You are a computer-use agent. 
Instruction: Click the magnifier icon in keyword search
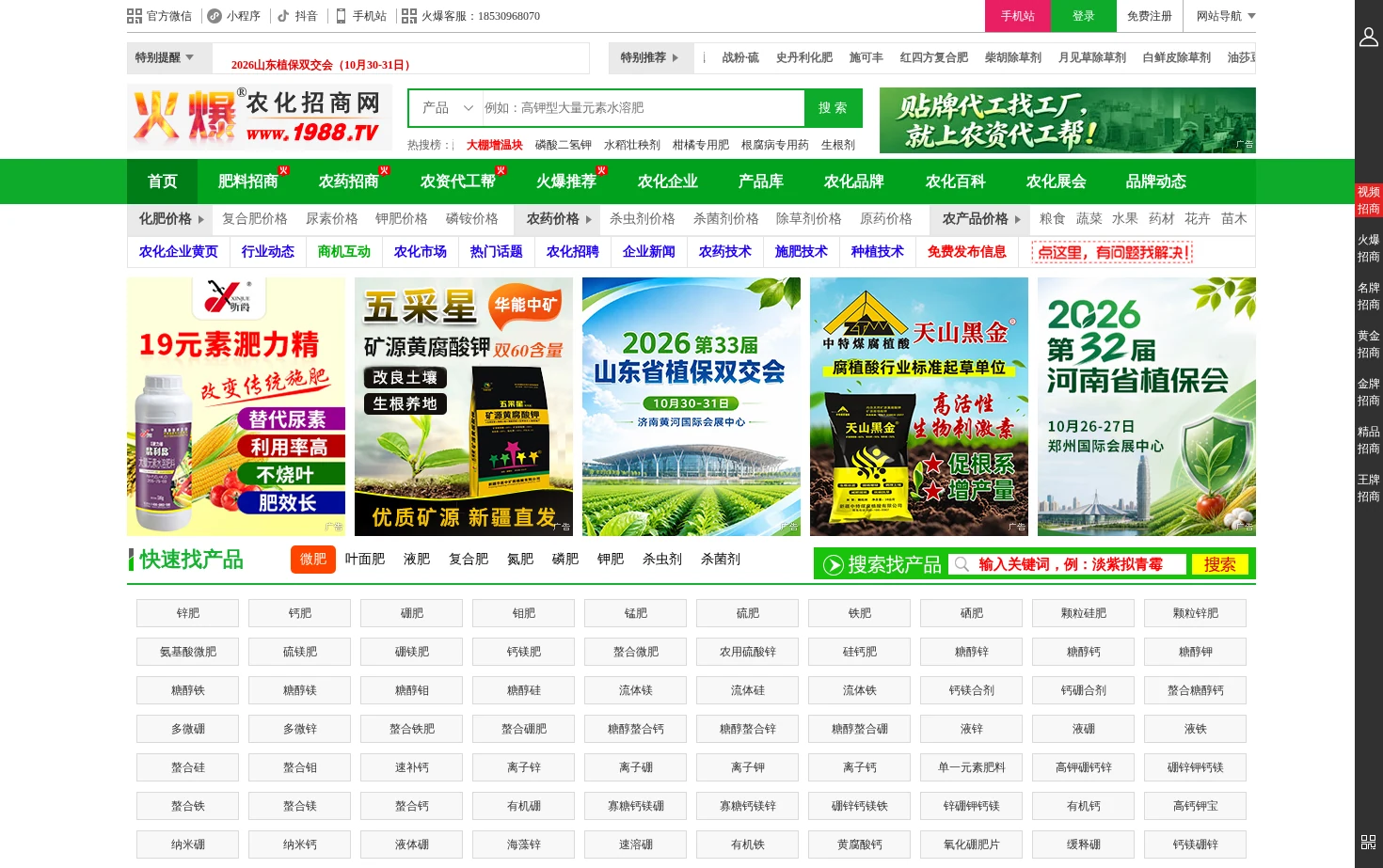tap(962, 564)
